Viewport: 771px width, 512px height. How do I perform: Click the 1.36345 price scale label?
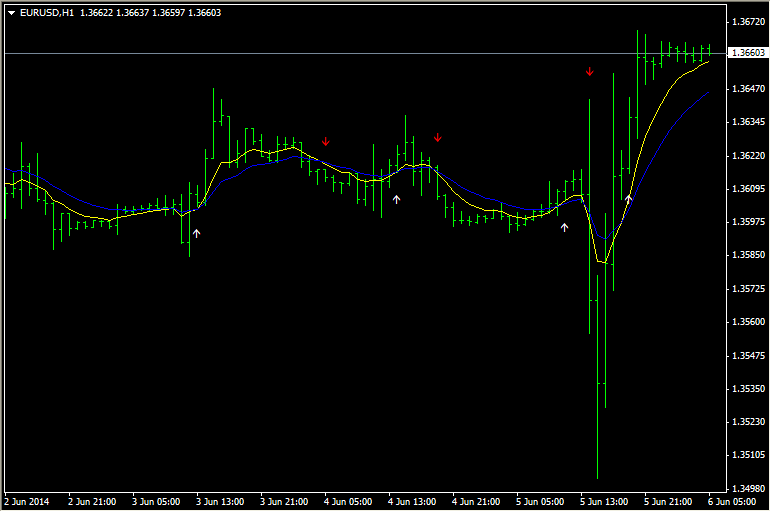click(749, 122)
